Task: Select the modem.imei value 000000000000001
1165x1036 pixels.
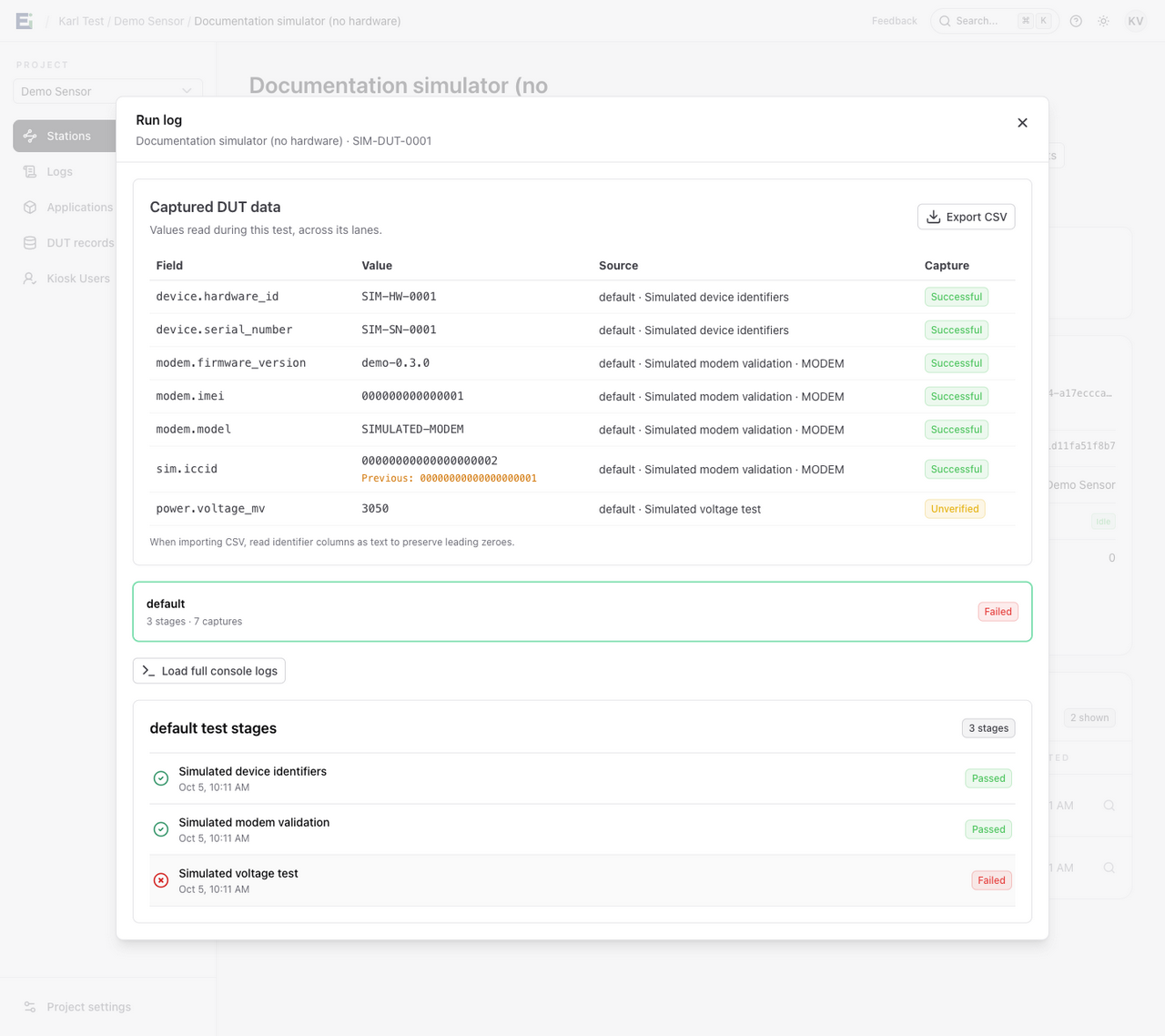Action: pos(412,396)
